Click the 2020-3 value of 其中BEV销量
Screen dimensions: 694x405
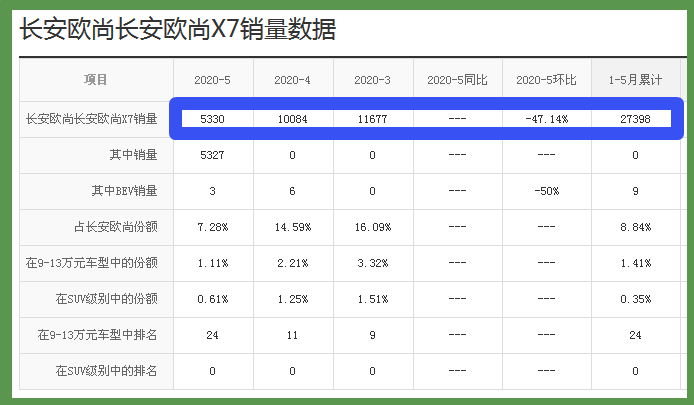pos(372,191)
